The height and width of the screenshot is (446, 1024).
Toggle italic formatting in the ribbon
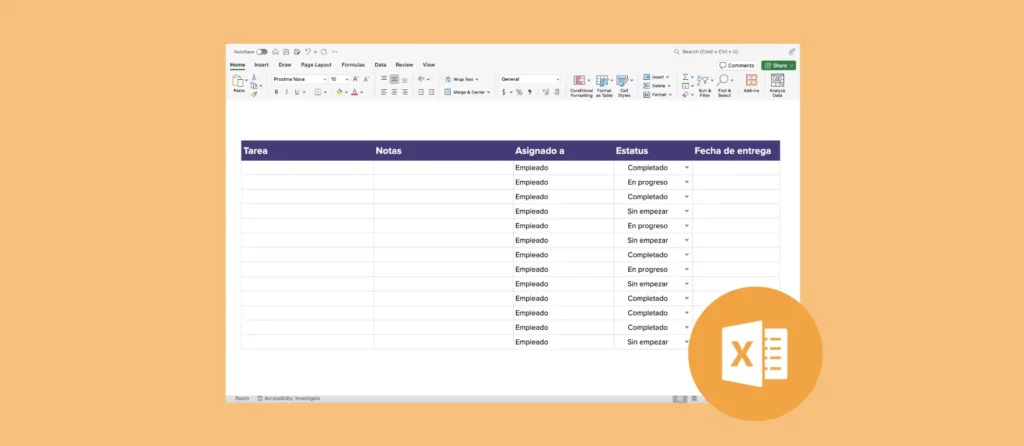coord(287,92)
